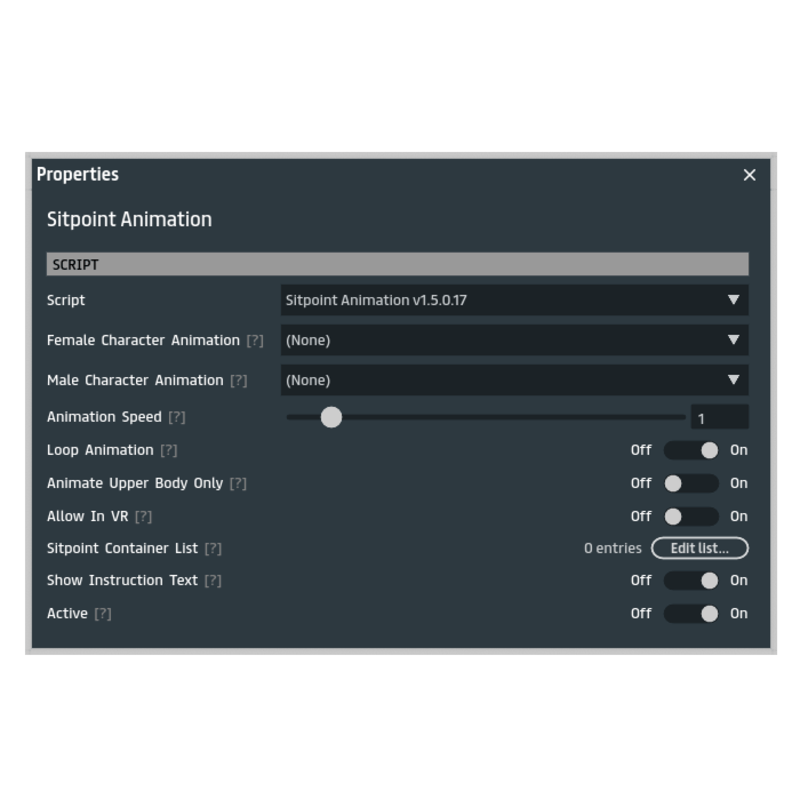The width and height of the screenshot is (800, 800).
Task: Click the [?] next to Animation Speed
Action: coord(177,417)
